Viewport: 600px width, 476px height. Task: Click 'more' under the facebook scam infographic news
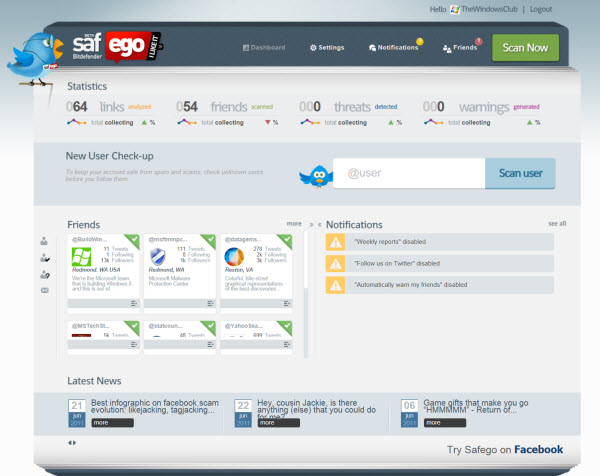[x=112, y=423]
